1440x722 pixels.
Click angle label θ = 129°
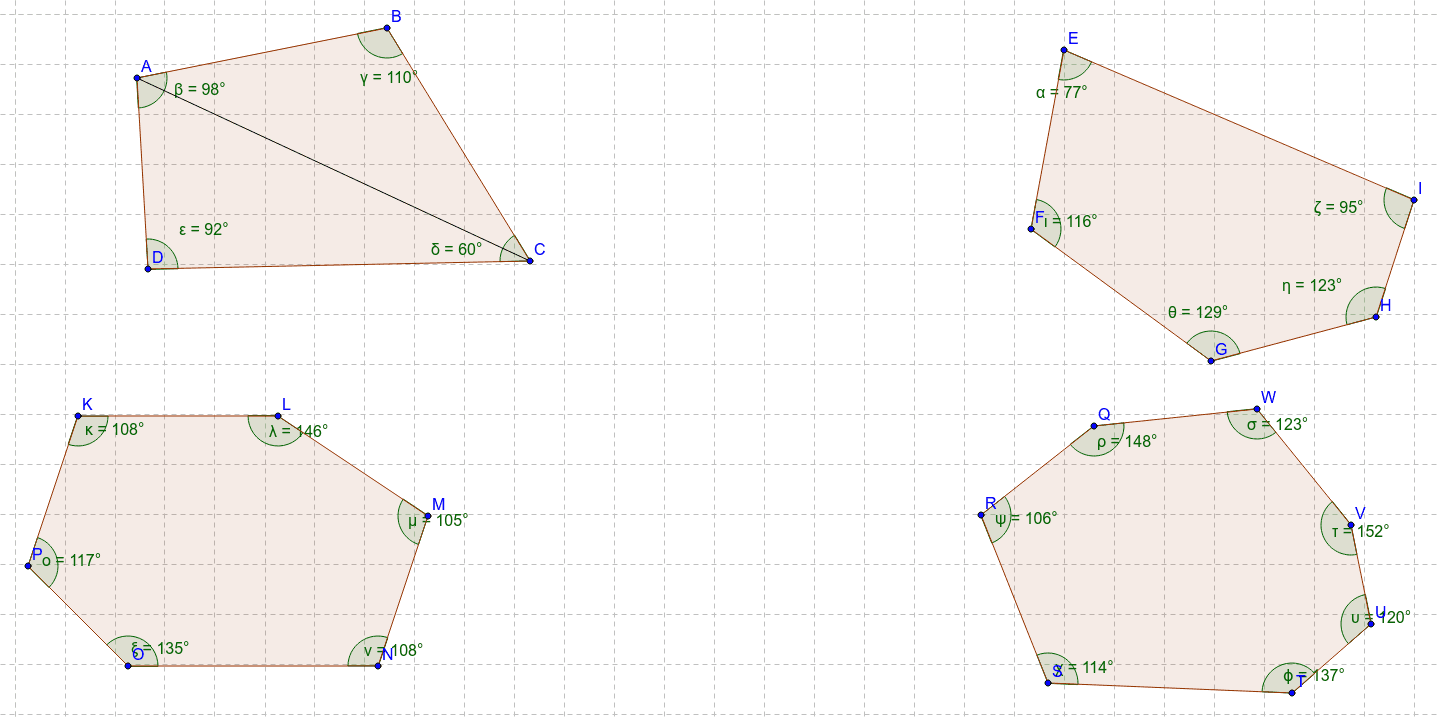pyautogui.click(x=1198, y=312)
